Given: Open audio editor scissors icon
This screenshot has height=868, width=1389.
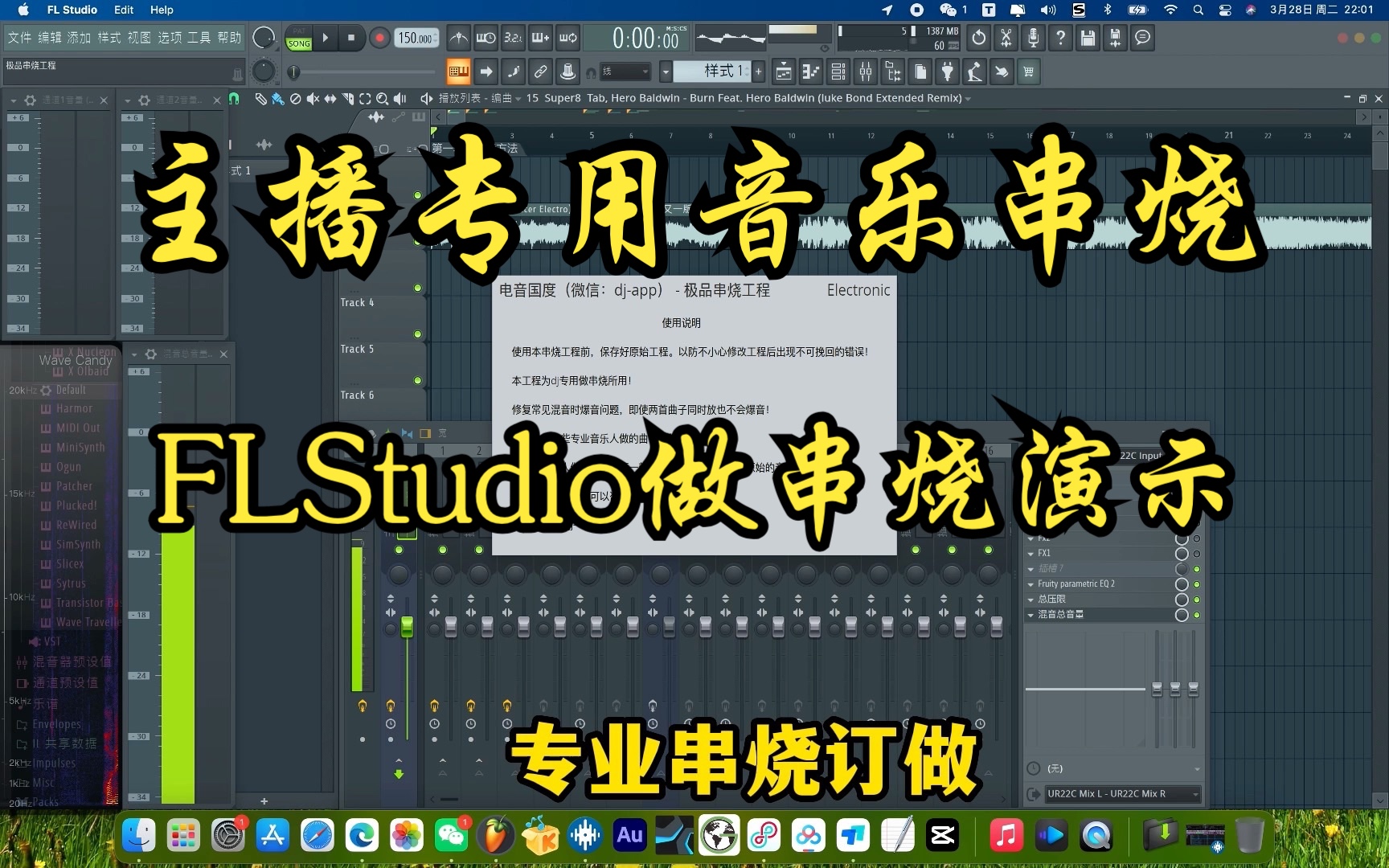Looking at the screenshot, I should coord(1006,38).
